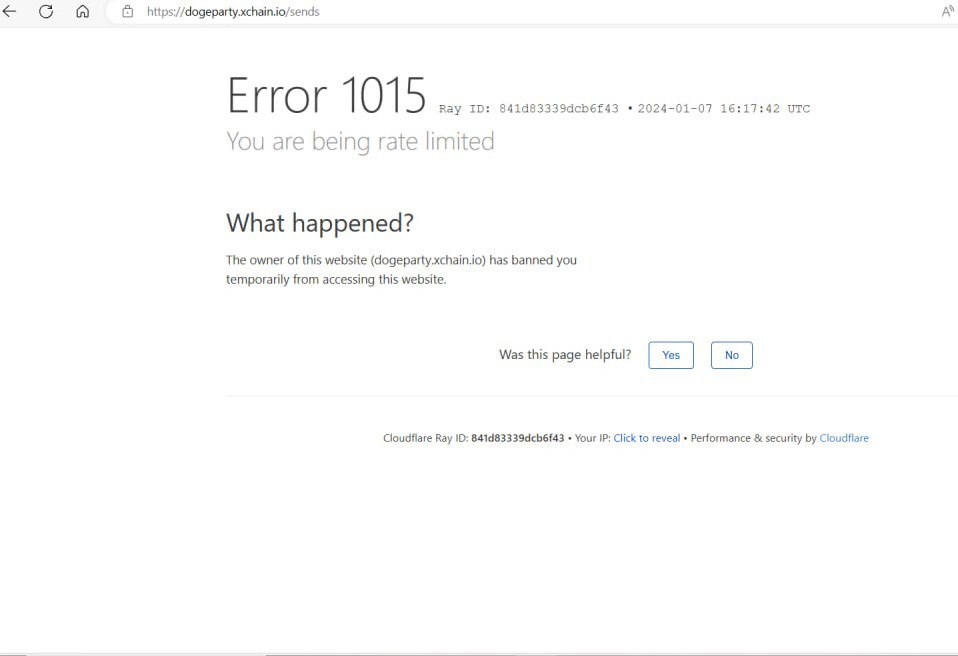Go to the browser home page icon
Screen dimensions: 958x656
click(x=82, y=11)
